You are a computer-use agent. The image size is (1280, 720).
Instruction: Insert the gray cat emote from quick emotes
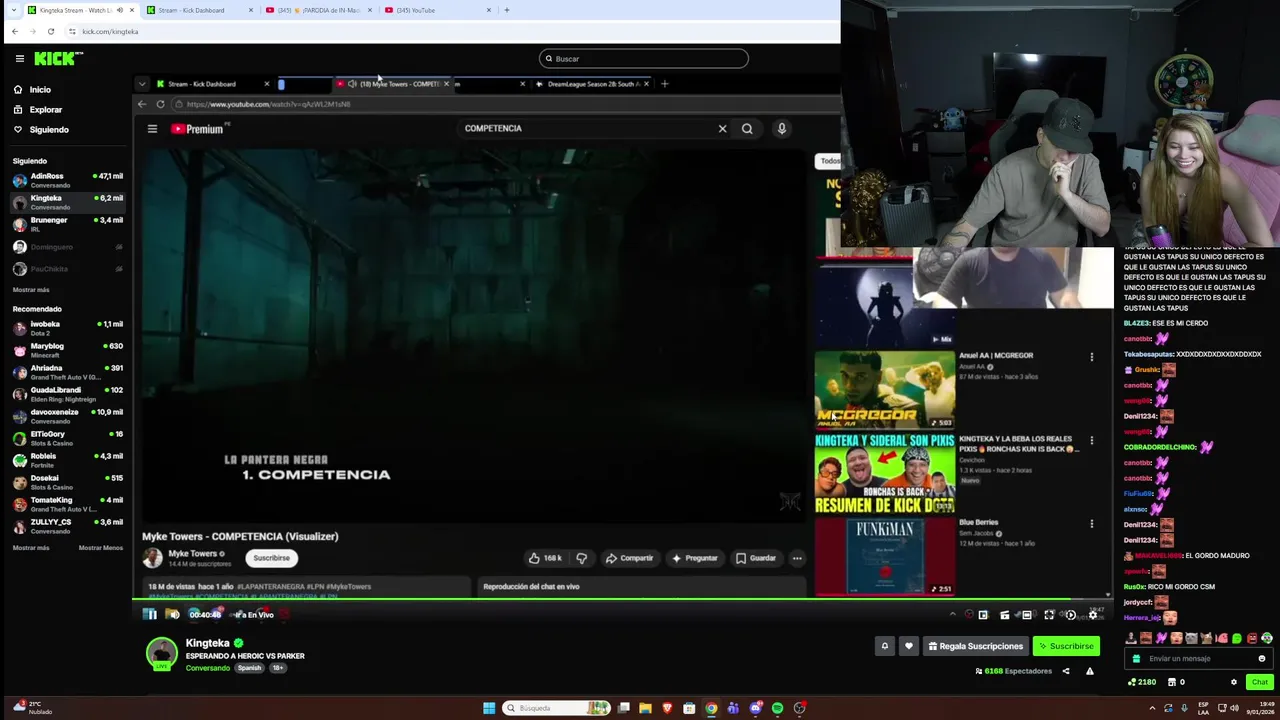pos(1191,638)
